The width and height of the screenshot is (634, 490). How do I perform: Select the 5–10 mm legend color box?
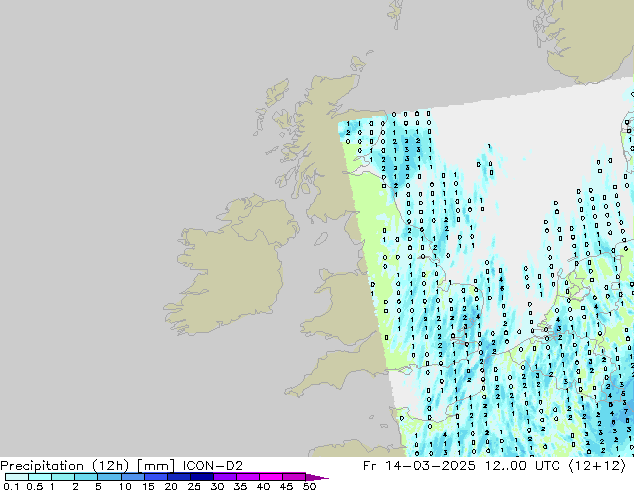109,477
